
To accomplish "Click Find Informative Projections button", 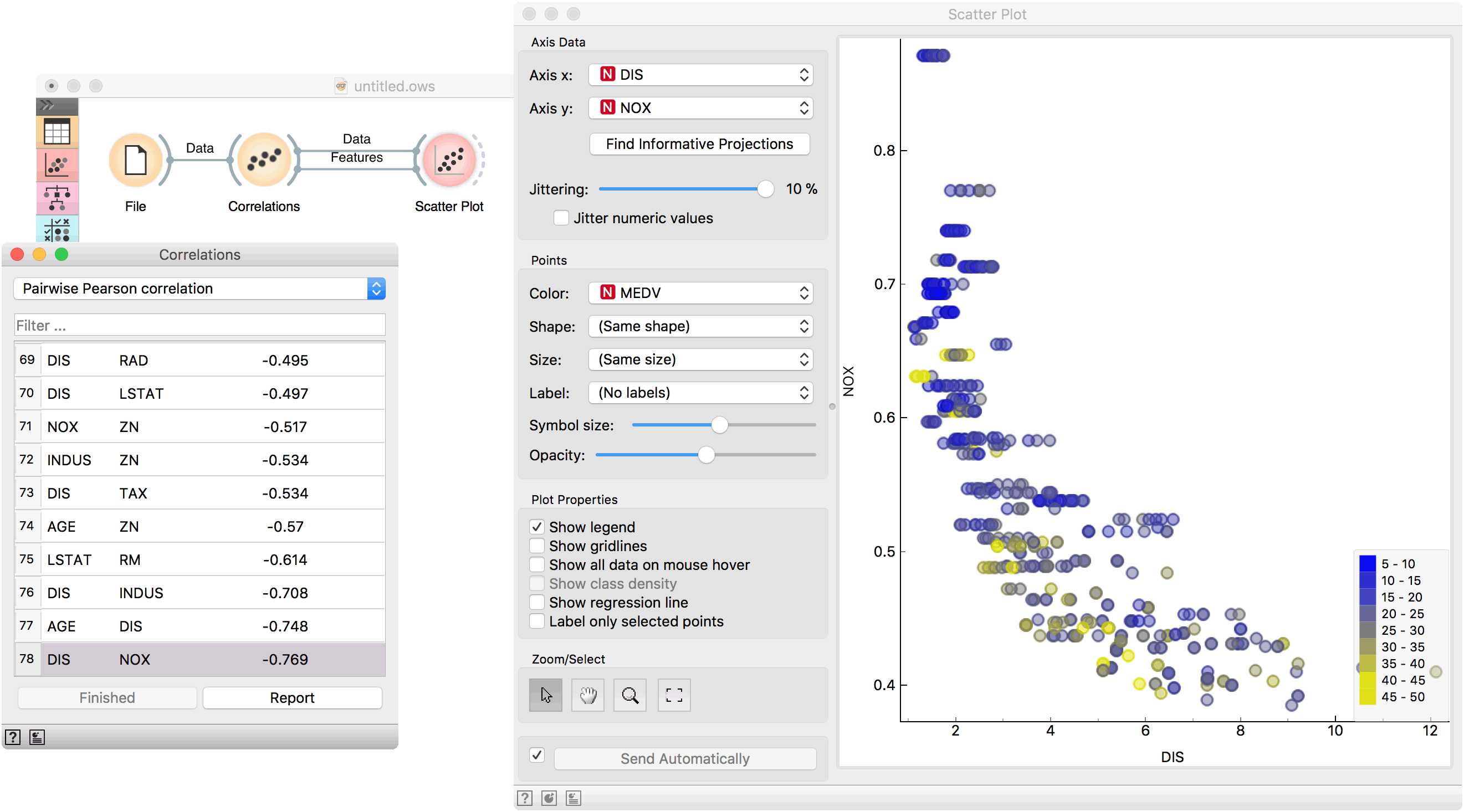I will [699, 144].
